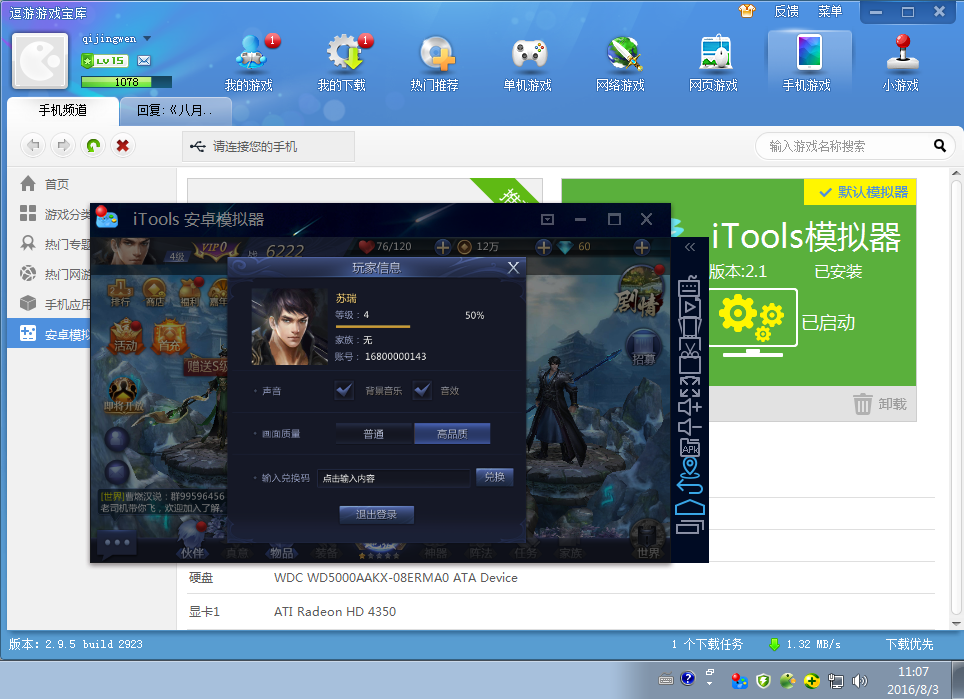The image size is (964, 699).
Task: Click 1个下载任务 in status bar
Action: coord(707,644)
